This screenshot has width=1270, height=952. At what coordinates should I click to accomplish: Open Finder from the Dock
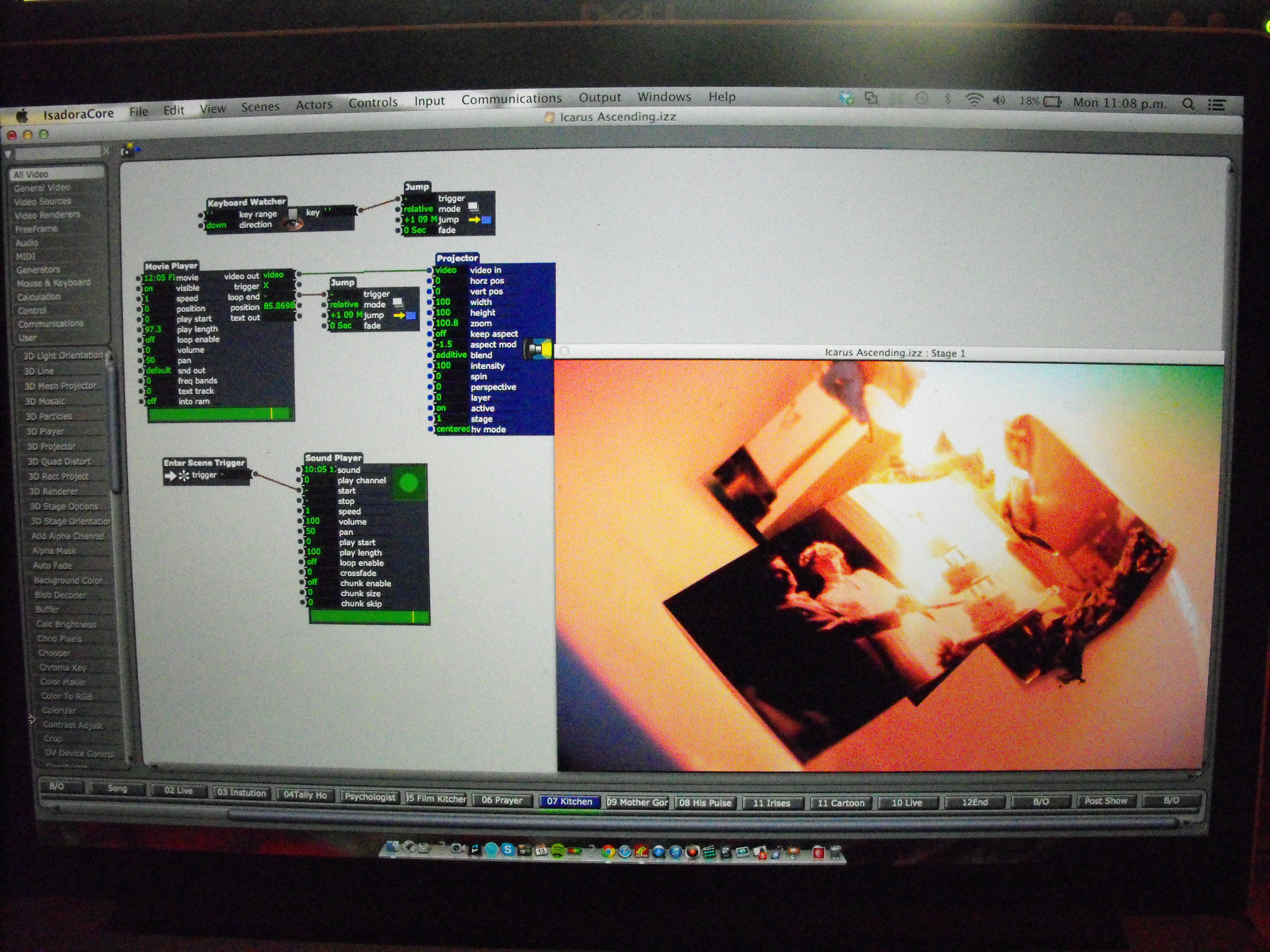(x=393, y=847)
